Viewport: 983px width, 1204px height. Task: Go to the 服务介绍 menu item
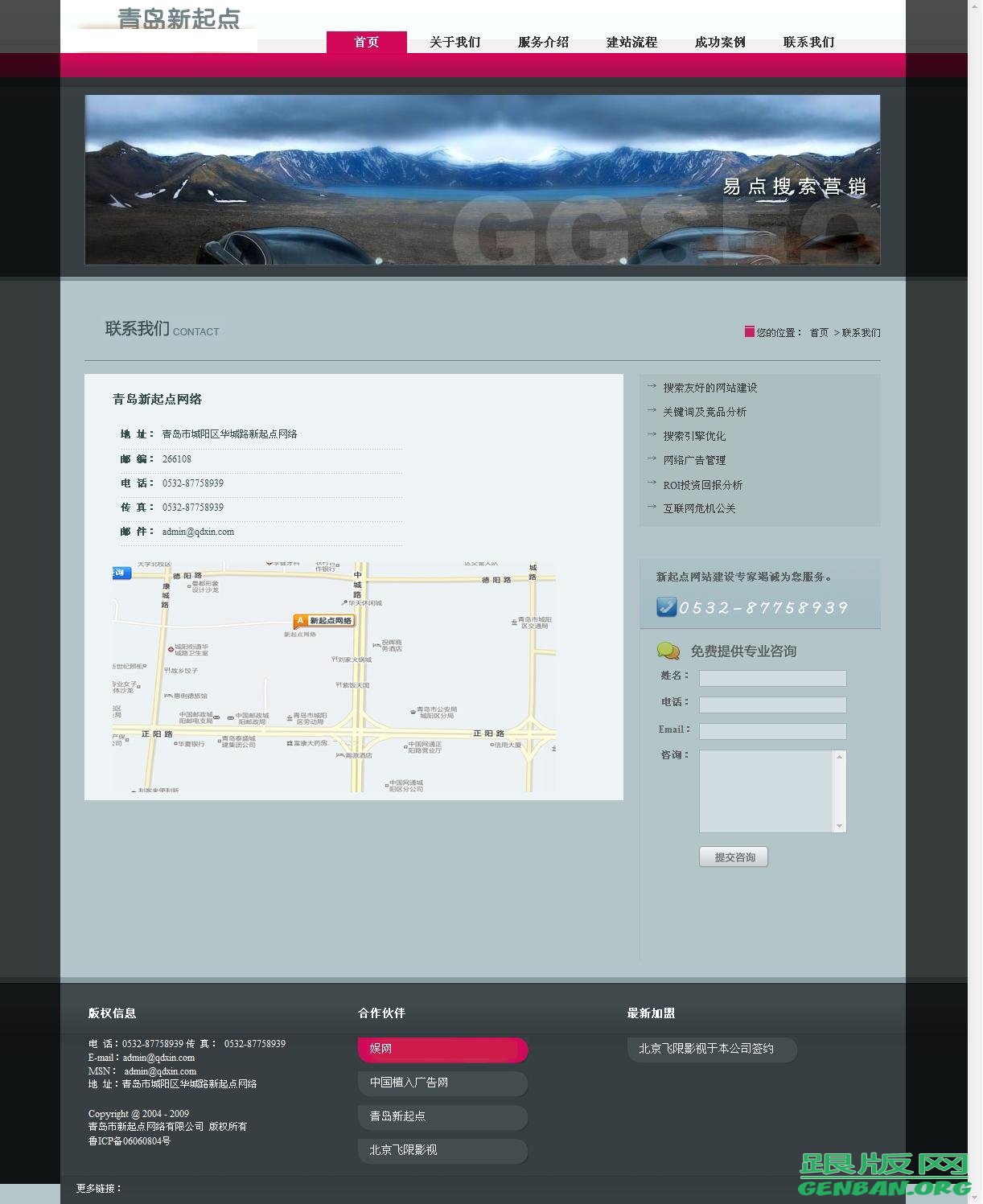click(x=543, y=42)
